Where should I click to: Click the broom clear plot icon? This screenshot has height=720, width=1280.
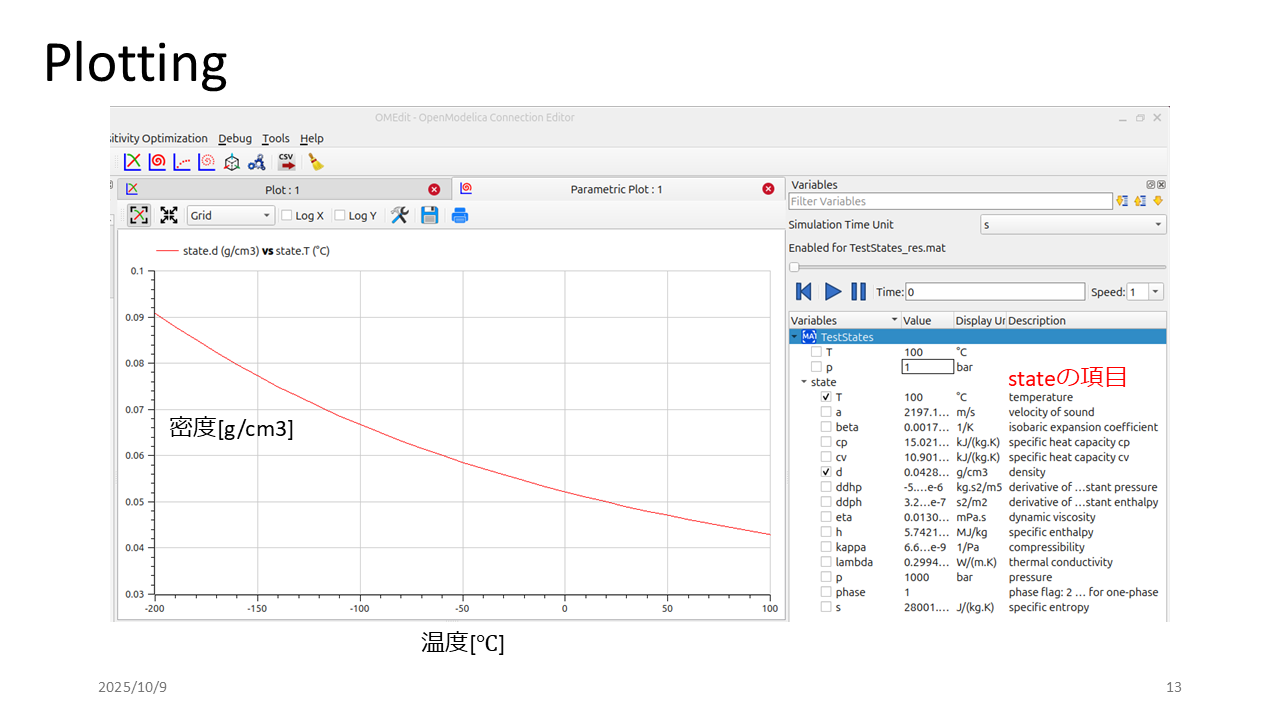coord(315,162)
